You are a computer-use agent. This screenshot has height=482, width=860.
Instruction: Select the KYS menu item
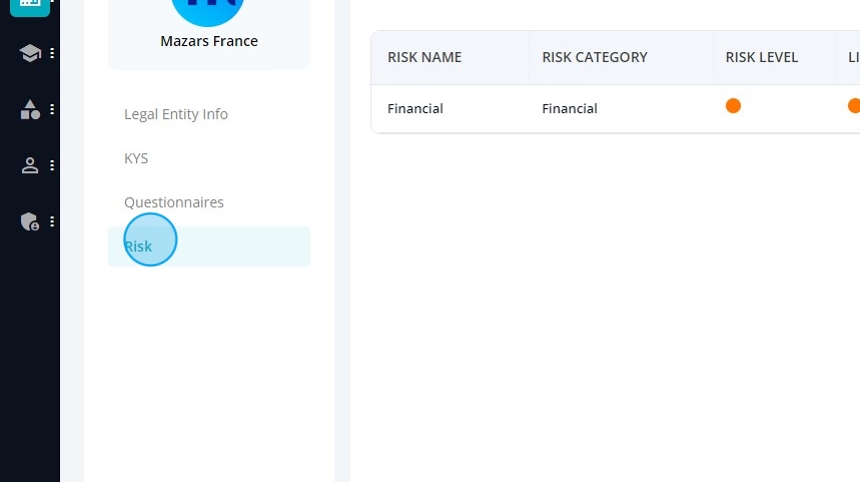click(136, 158)
